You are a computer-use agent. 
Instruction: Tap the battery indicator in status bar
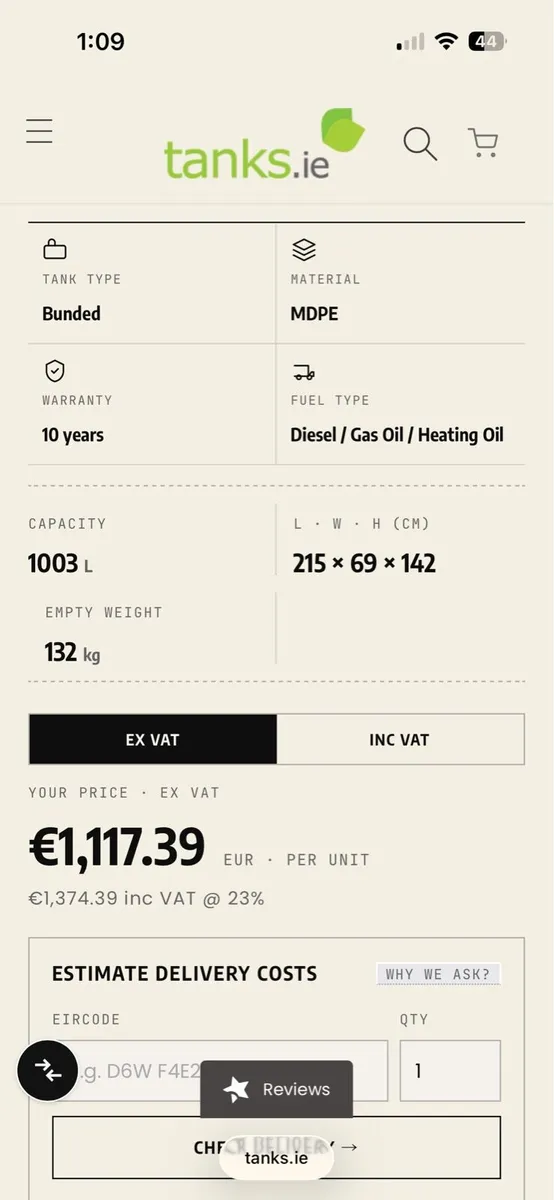point(489,42)
